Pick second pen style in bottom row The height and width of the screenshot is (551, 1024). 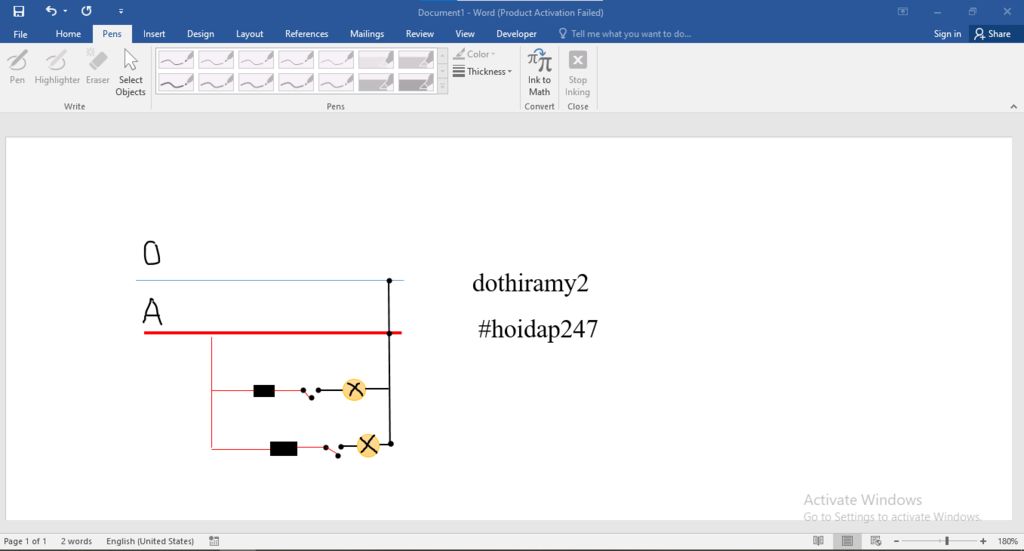216,82
